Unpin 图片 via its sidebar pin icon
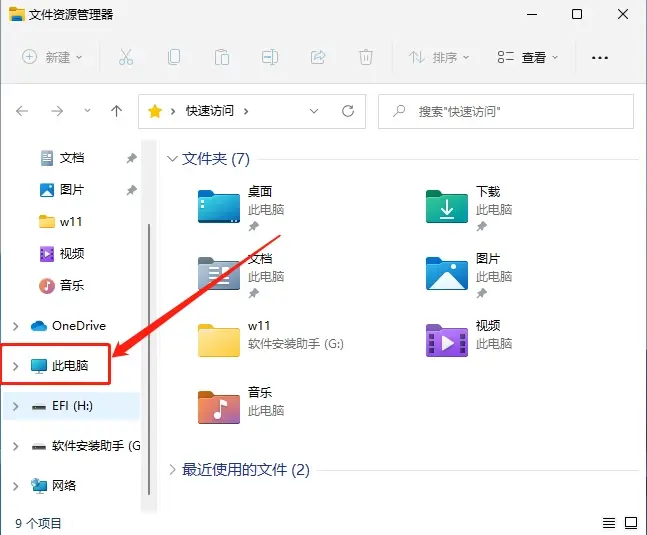 (131, 190)
